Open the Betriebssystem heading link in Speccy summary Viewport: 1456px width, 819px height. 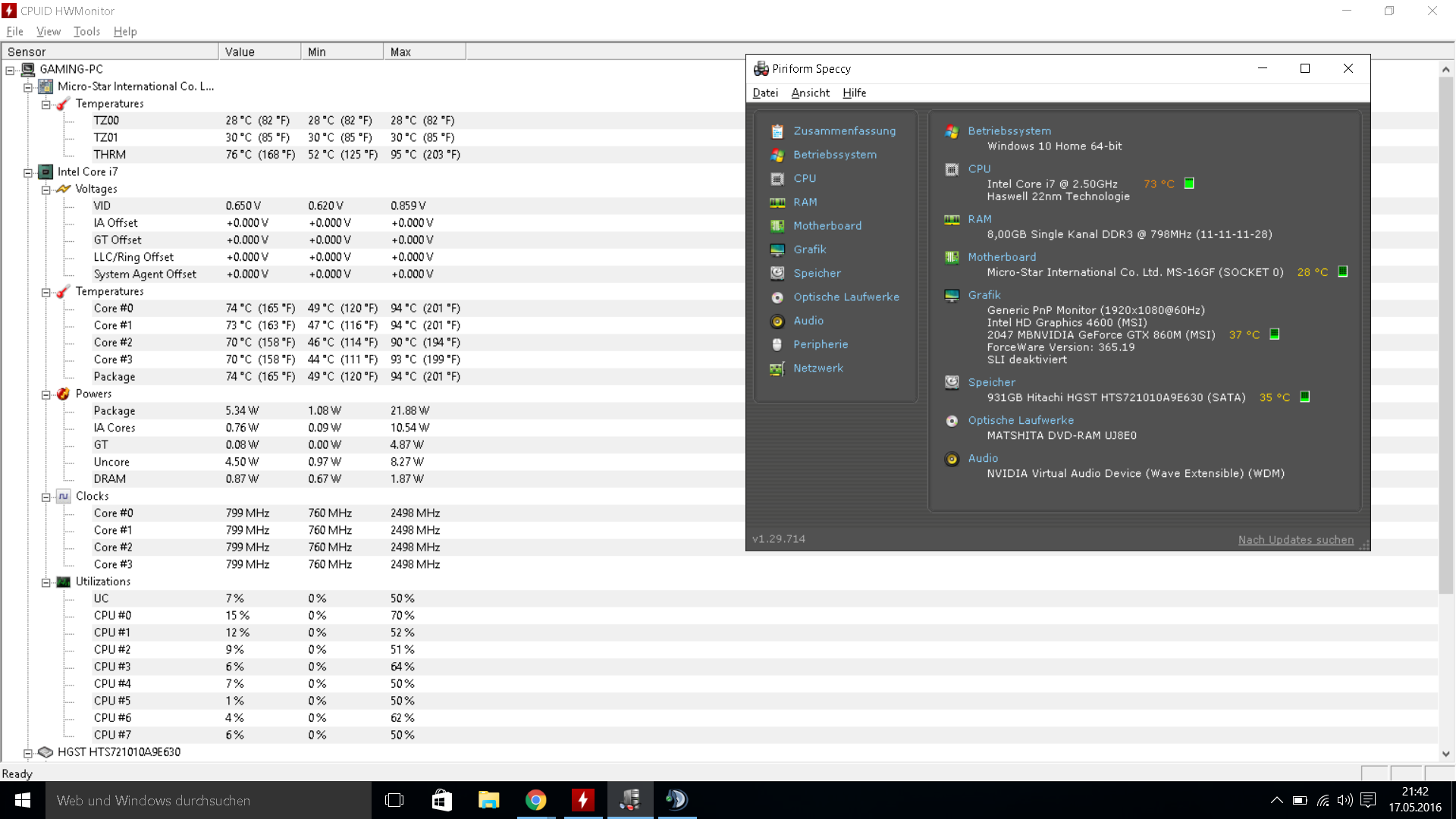click(1009, 131)
